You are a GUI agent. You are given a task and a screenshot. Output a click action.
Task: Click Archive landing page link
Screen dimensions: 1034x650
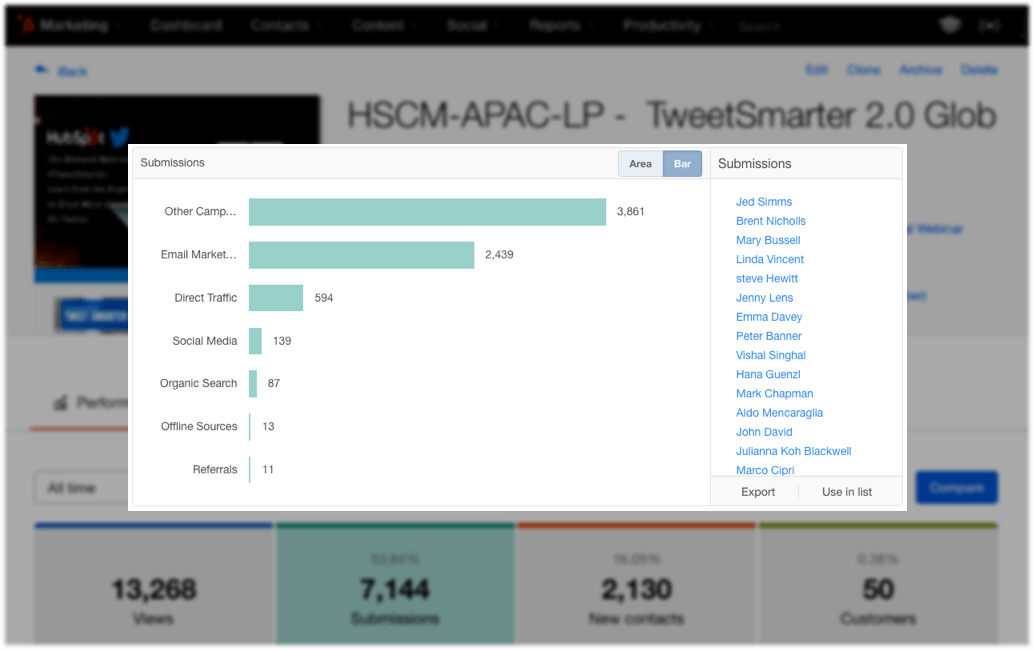pos(921,69)
